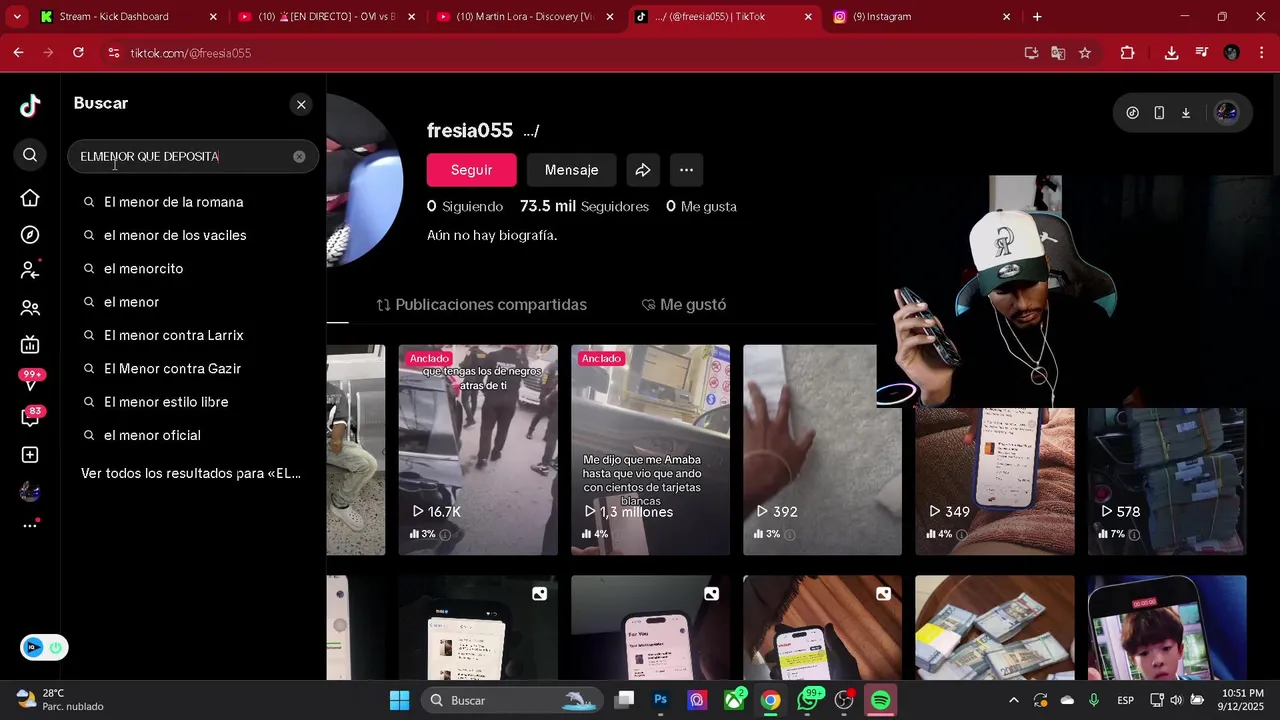Switch to Martin Lora Discovery tab

coord(524,17)
